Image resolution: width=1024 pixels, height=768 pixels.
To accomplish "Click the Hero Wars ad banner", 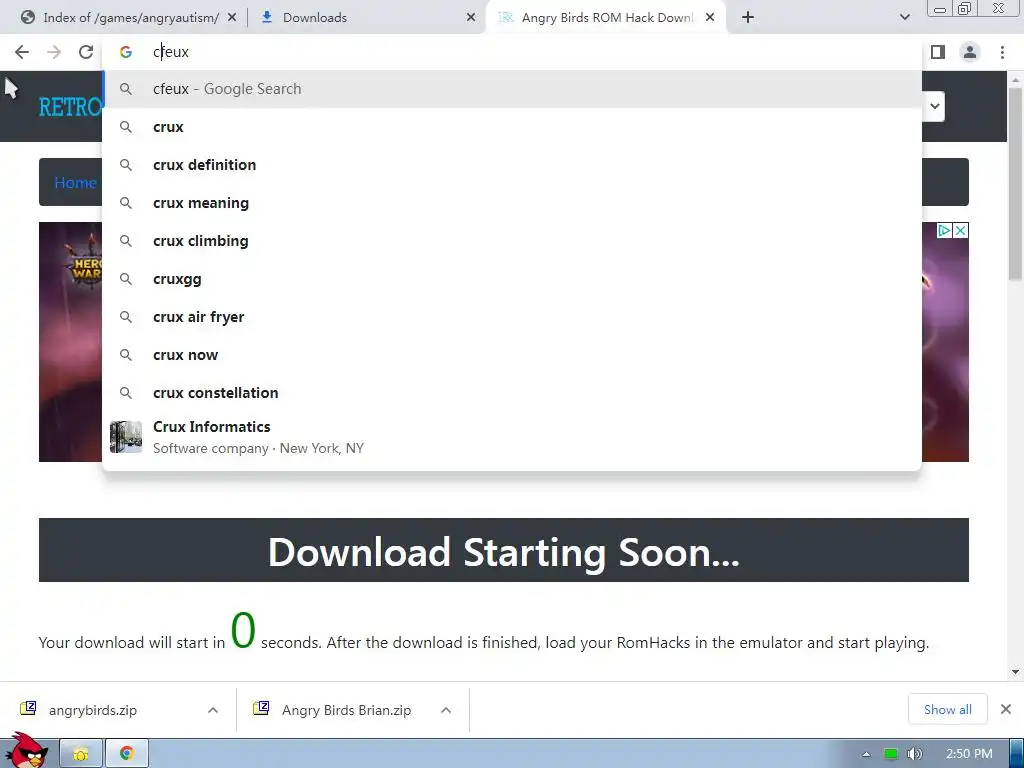I will [71, 342].
